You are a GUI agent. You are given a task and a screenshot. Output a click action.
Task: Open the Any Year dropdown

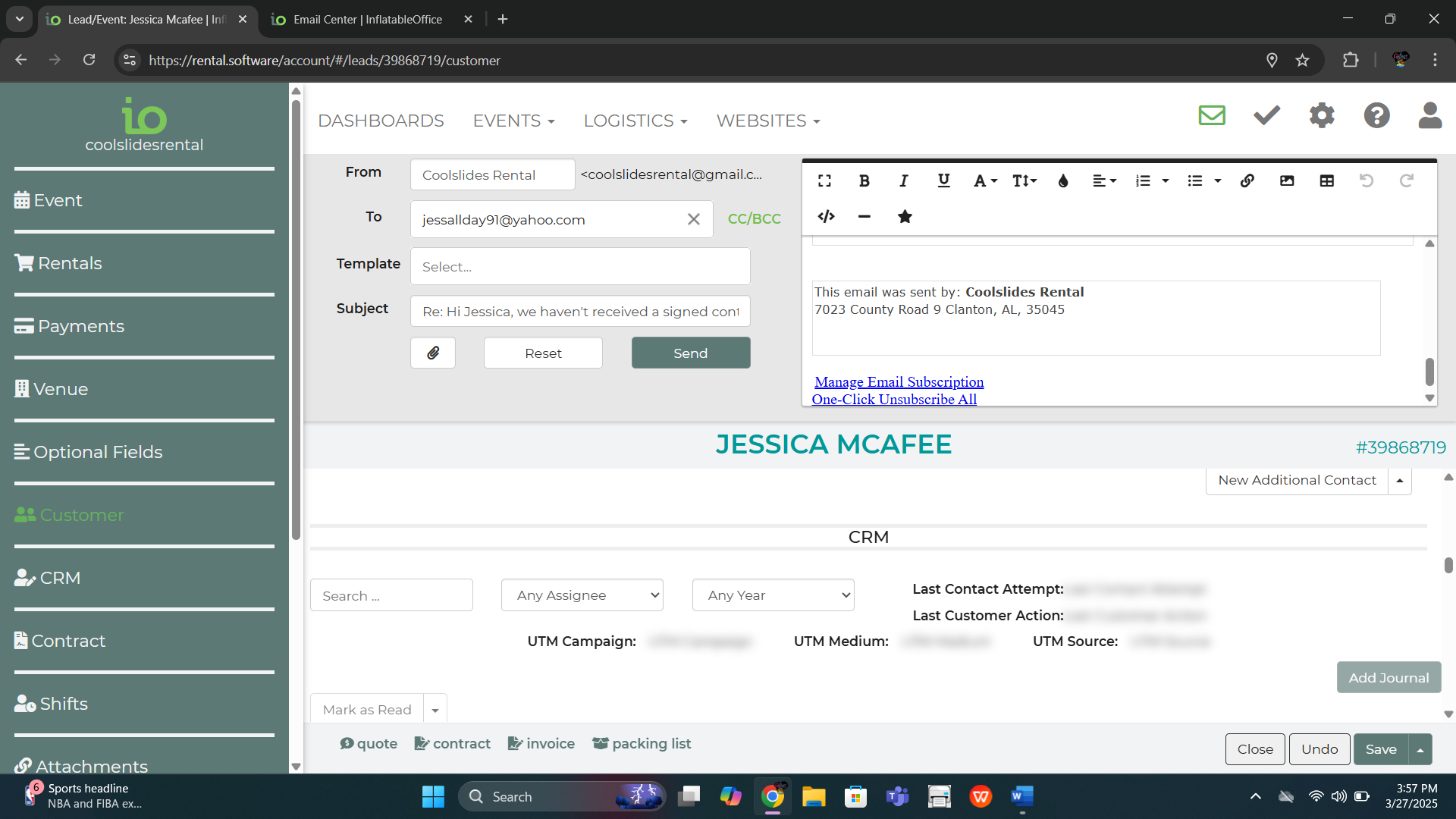pyautogui.click(x=773, y=595)
